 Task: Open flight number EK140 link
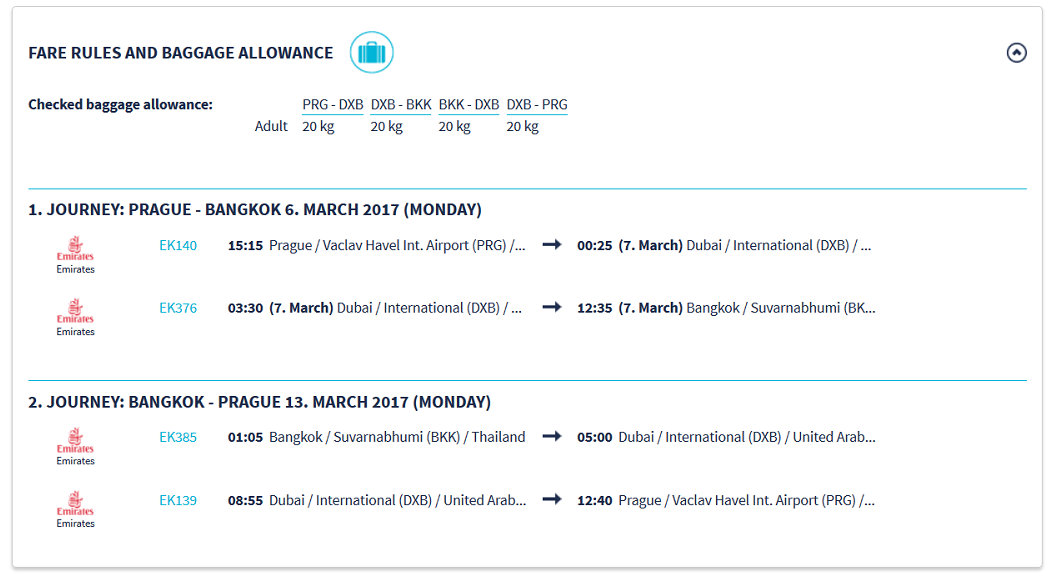[178, 245]
